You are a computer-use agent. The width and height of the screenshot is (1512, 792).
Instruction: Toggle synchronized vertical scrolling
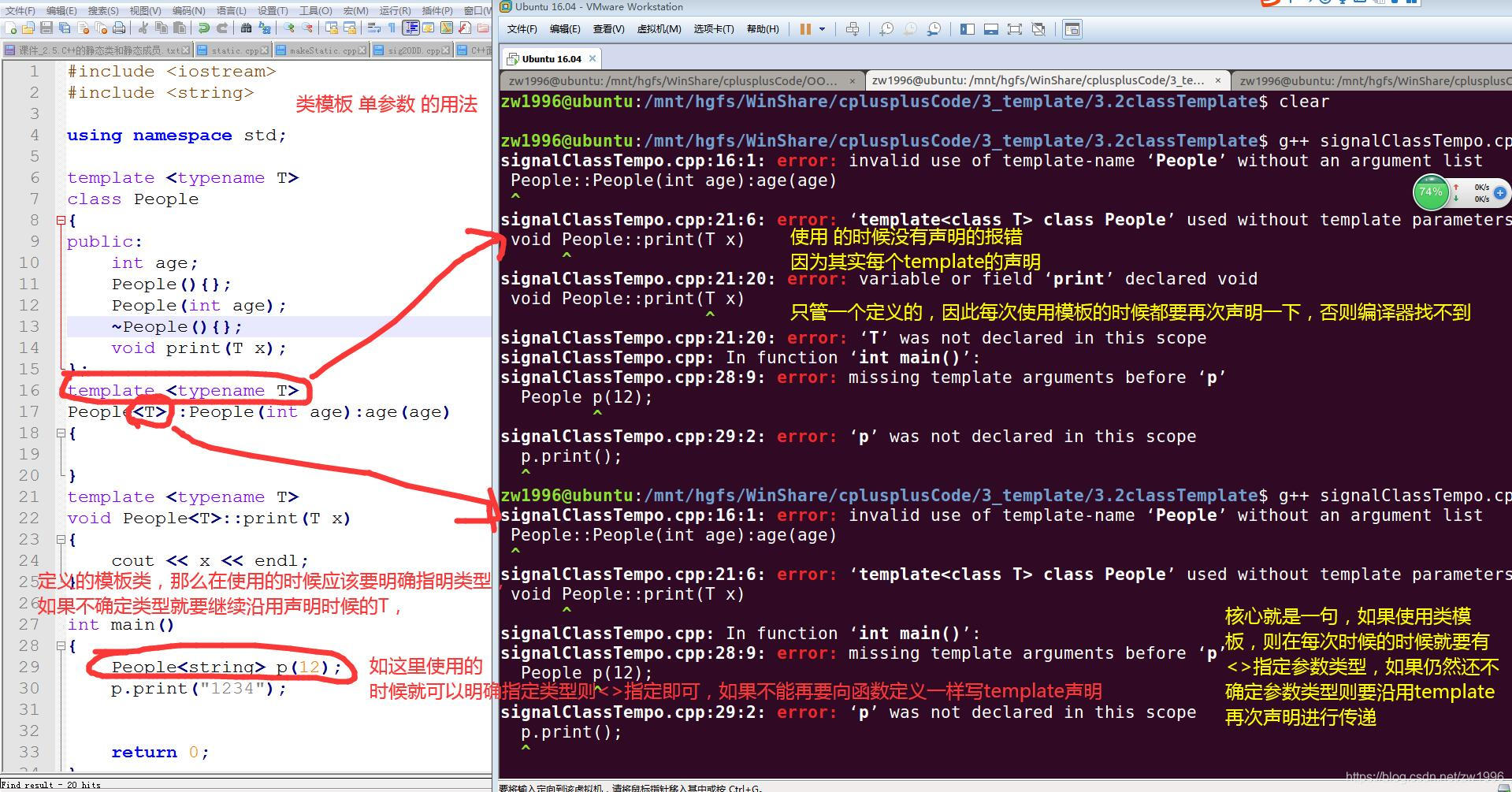tap(332, 28)
